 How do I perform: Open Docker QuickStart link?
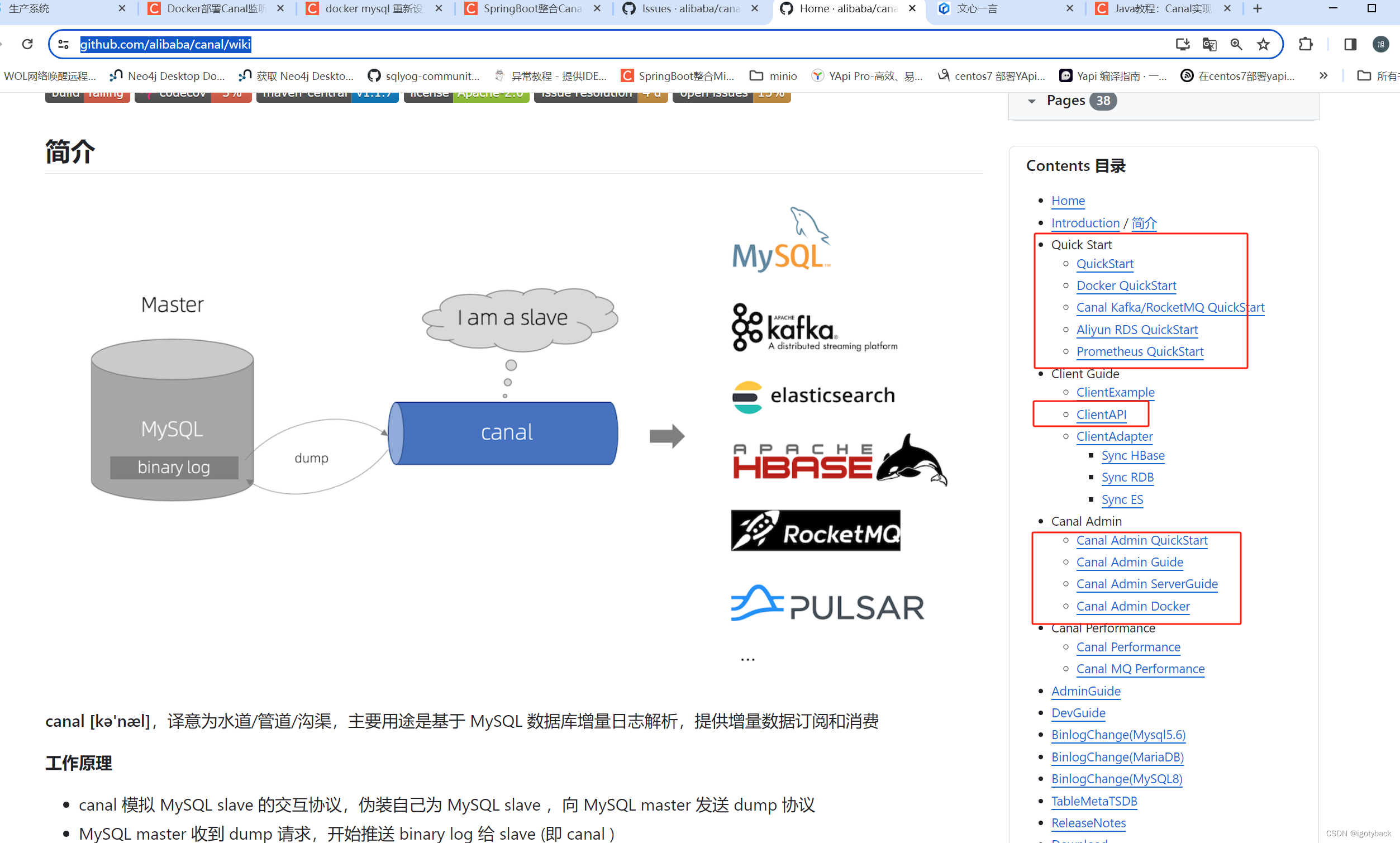[x=1126, y=285]
